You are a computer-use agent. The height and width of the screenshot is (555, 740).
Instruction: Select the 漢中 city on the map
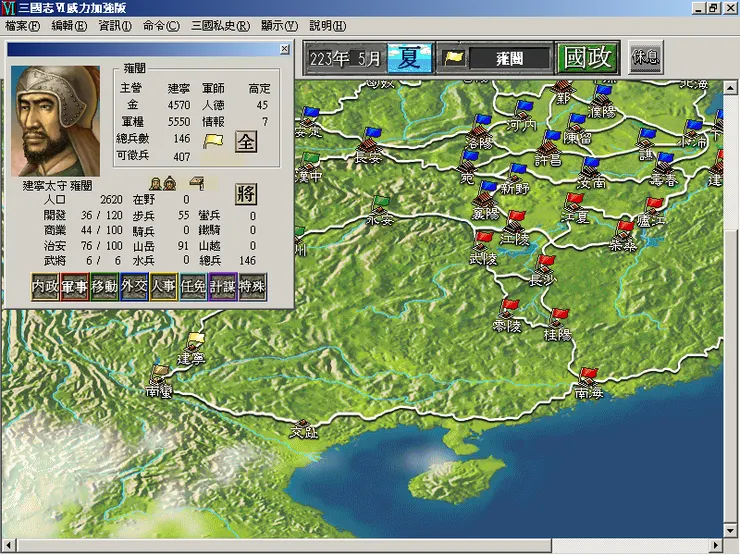click(308, 168)
